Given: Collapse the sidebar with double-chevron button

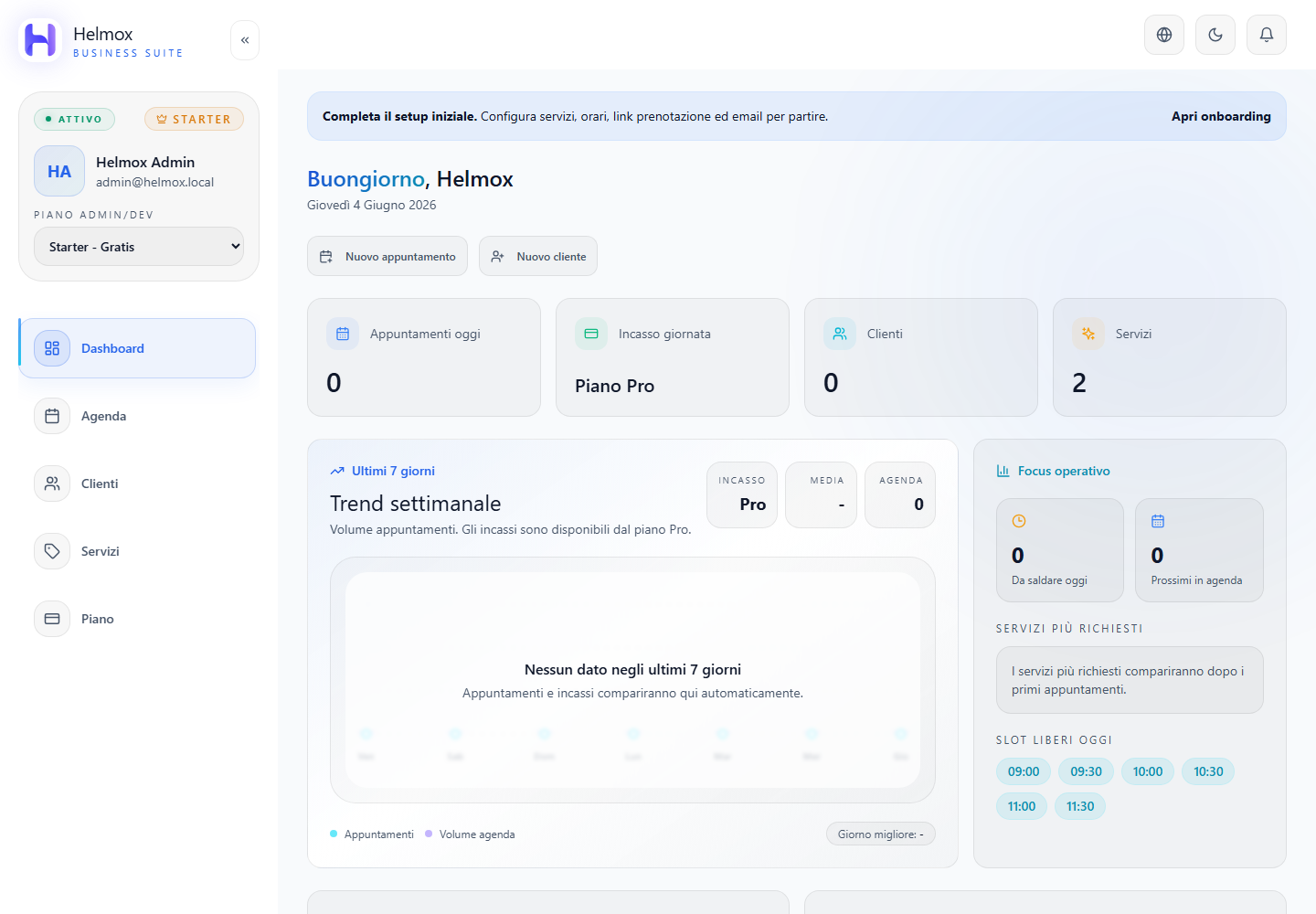Looking at the screenshot, I should coord(245,40).
